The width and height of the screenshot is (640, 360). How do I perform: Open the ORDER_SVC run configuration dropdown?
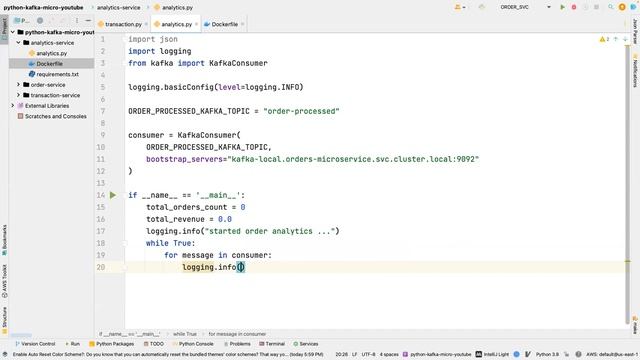coord(526,7)
